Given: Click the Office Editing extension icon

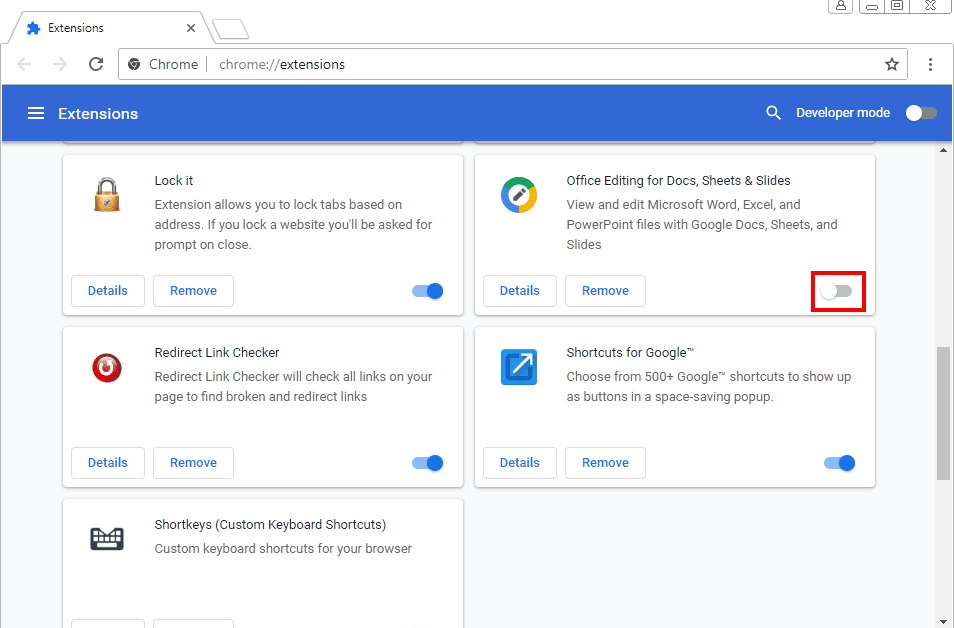Looking at the screenshot, I should 519,194.
